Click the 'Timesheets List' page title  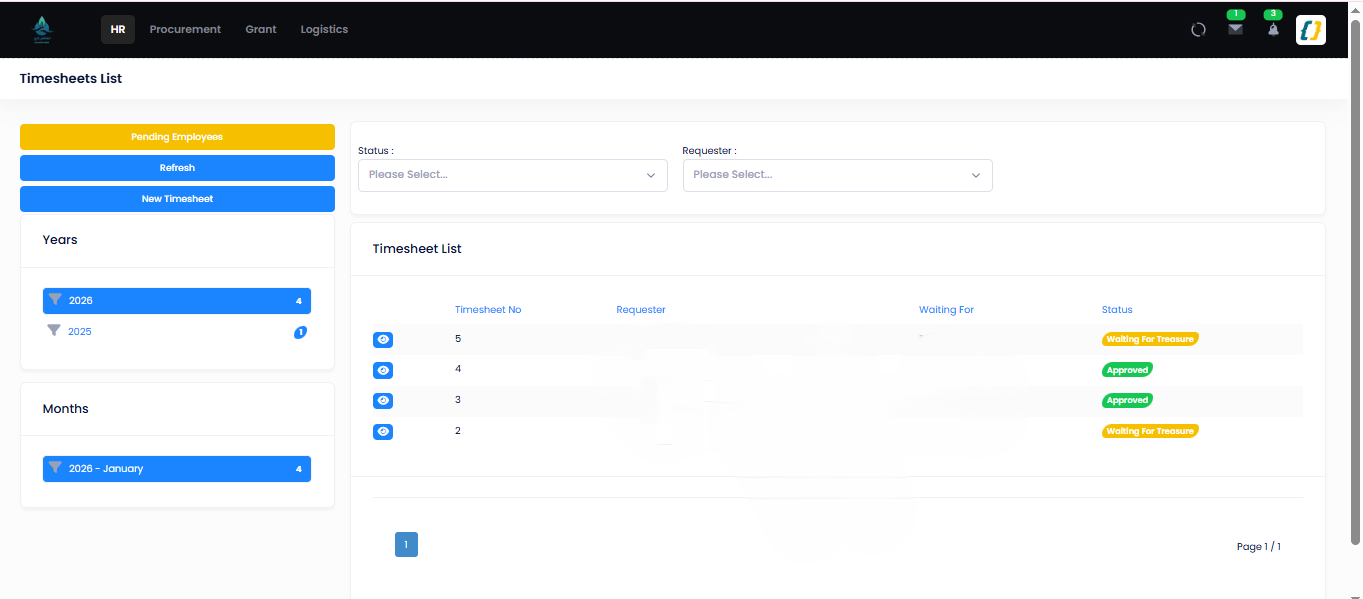pyautogui.click(x=71, y=78)
